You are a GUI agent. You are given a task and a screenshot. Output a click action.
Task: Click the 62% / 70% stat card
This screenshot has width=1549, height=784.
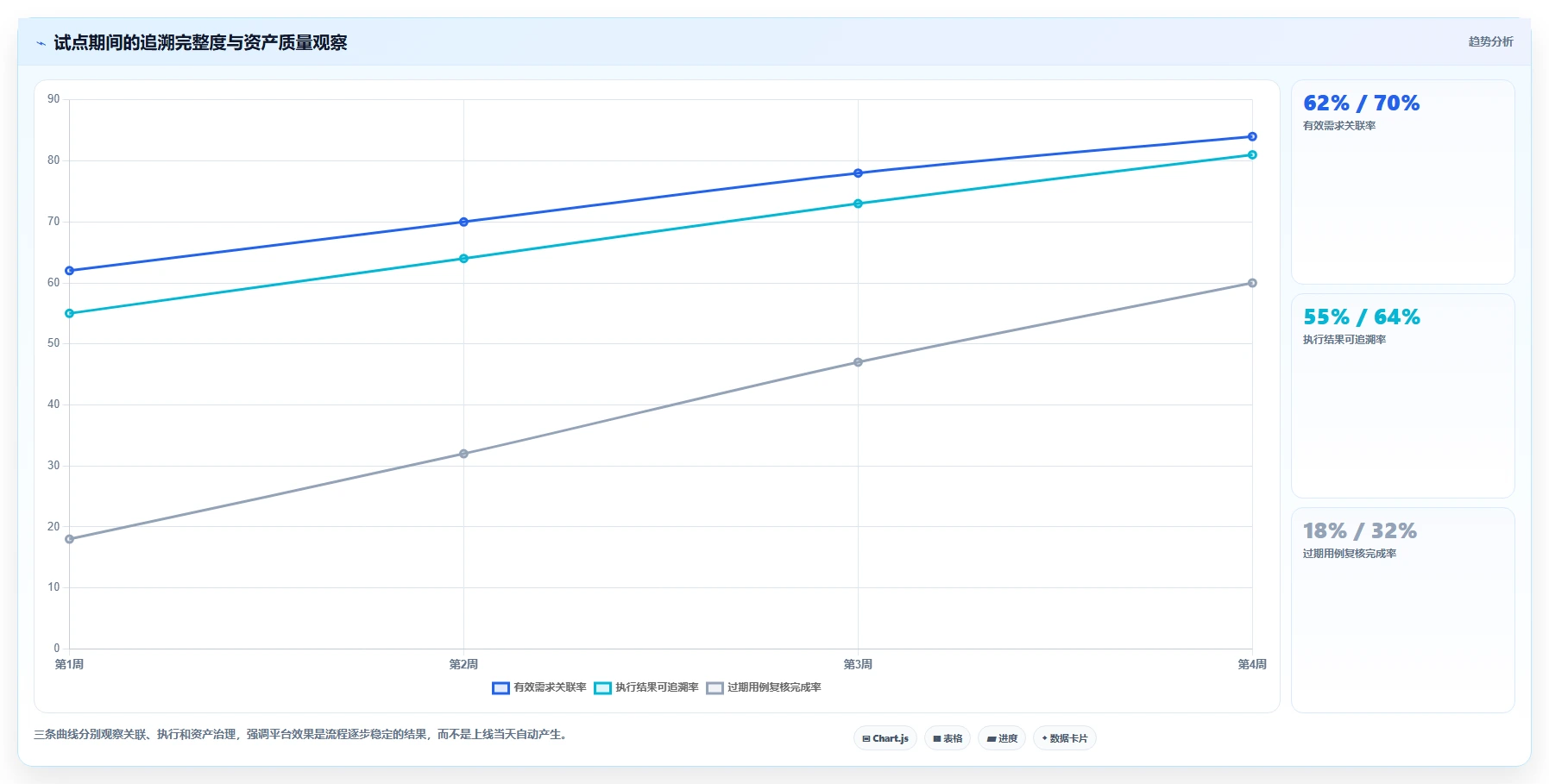1402,182
